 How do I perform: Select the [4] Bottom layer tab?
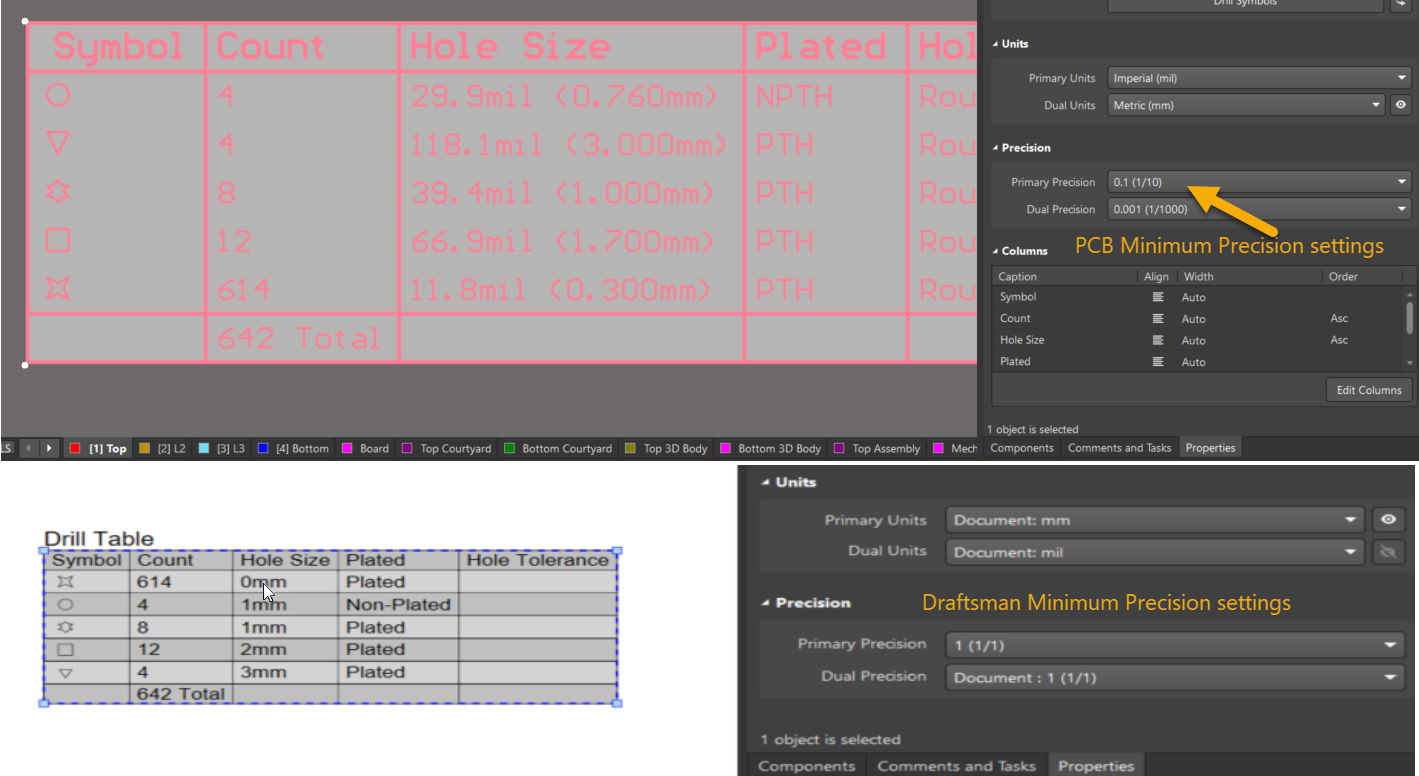293,449
